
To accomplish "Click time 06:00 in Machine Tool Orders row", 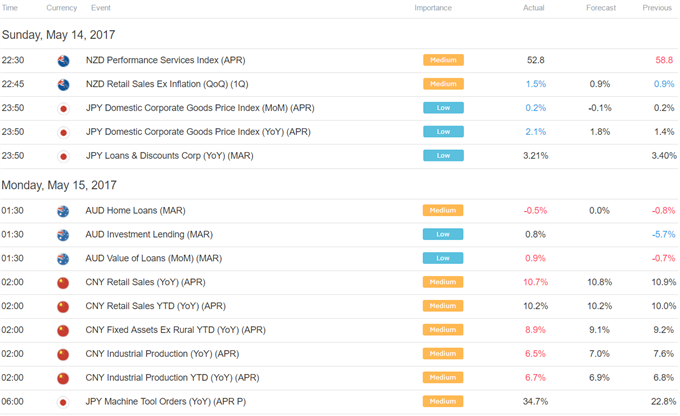I will pyautogui.click(x=13, y=401).
